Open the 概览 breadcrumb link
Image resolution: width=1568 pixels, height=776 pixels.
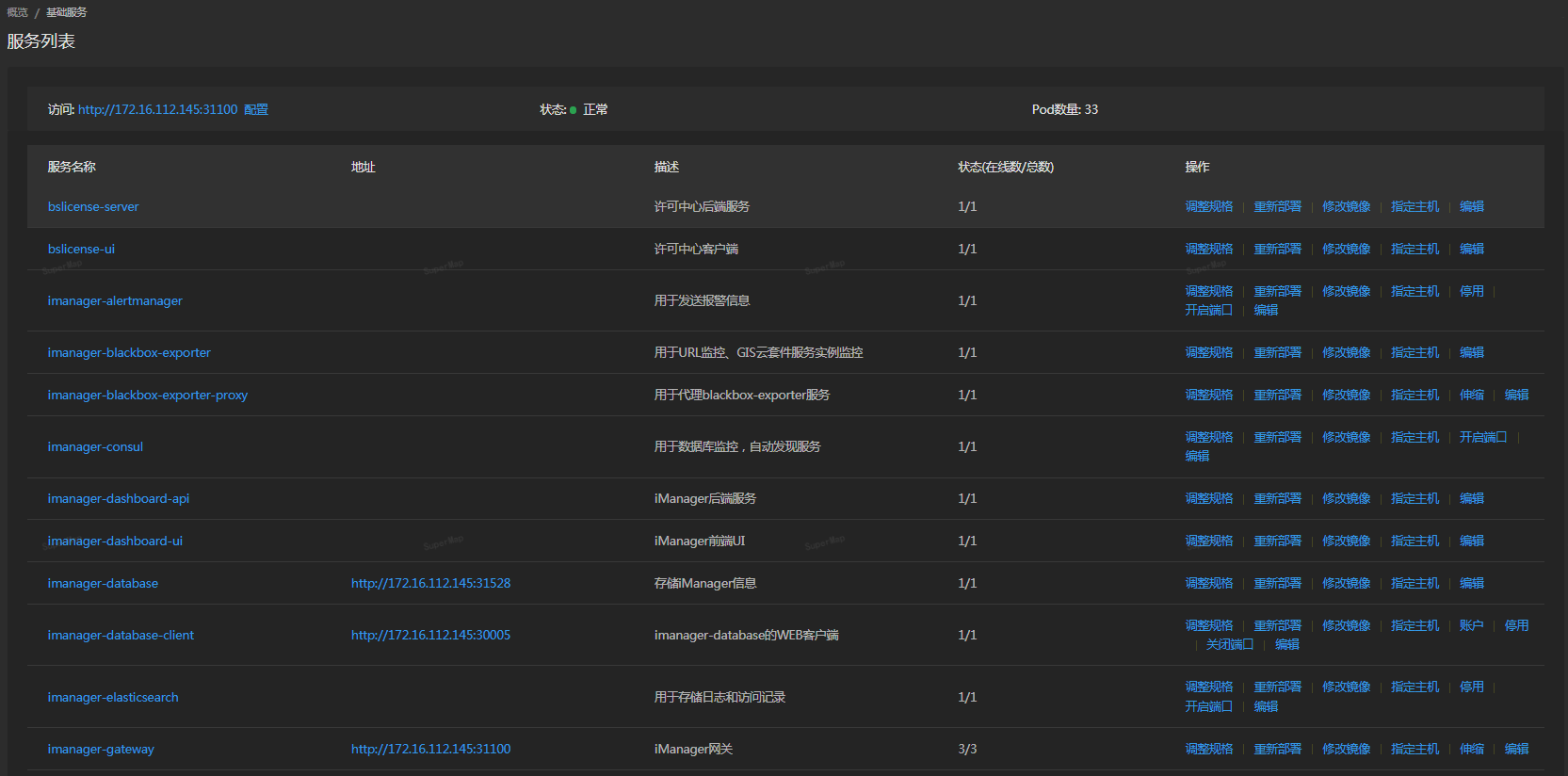[x=17, y=12]
